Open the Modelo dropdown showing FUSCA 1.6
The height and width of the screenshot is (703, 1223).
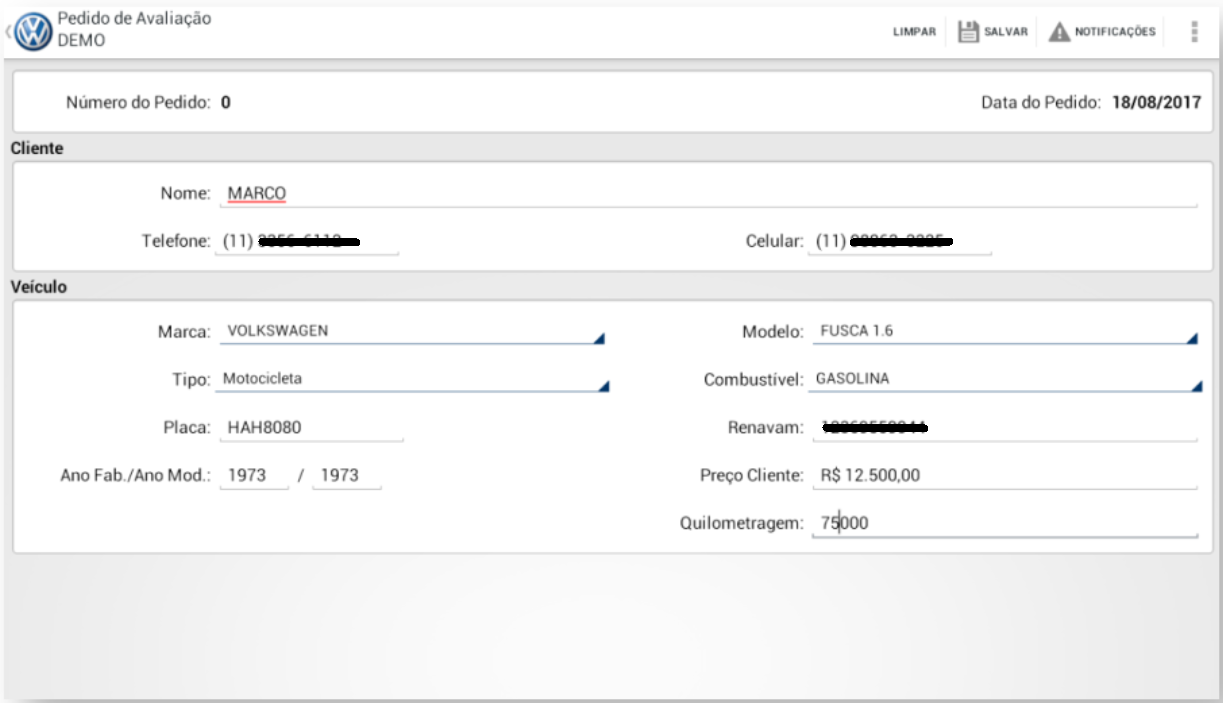1004,332
